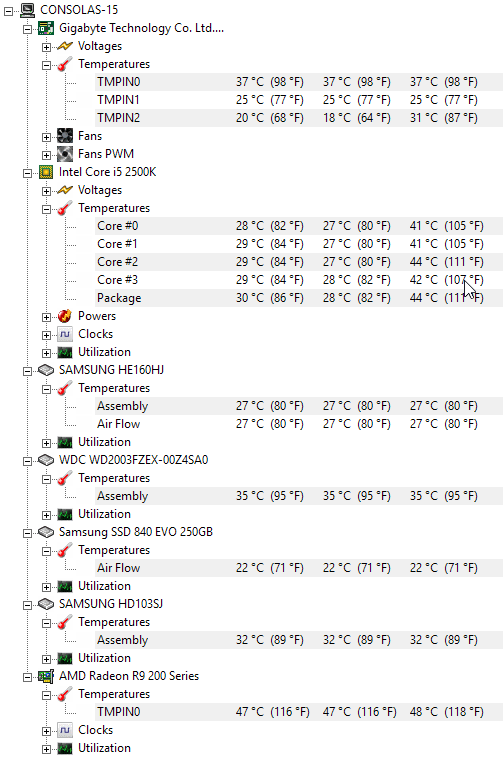Collapse Temperatures under Intel Core i5 2500K

tap(46, 209)
